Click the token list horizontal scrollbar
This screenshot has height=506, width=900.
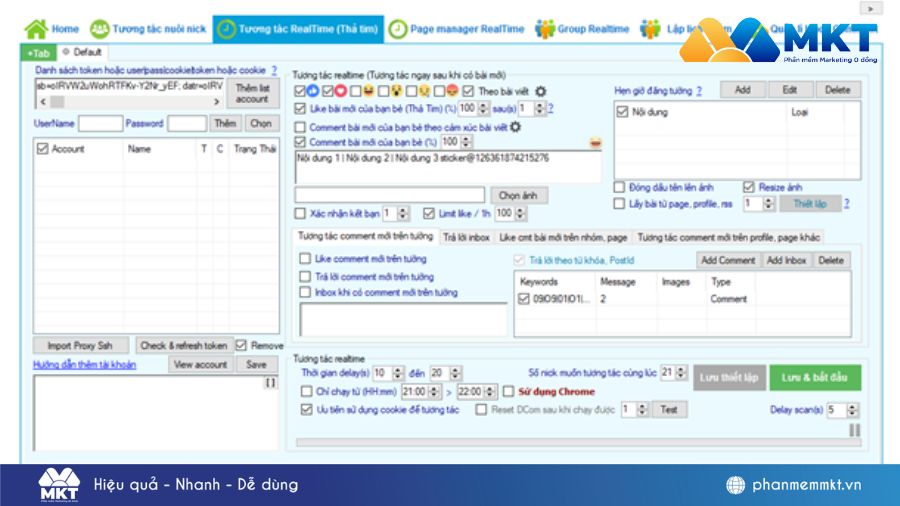point(130,102)
